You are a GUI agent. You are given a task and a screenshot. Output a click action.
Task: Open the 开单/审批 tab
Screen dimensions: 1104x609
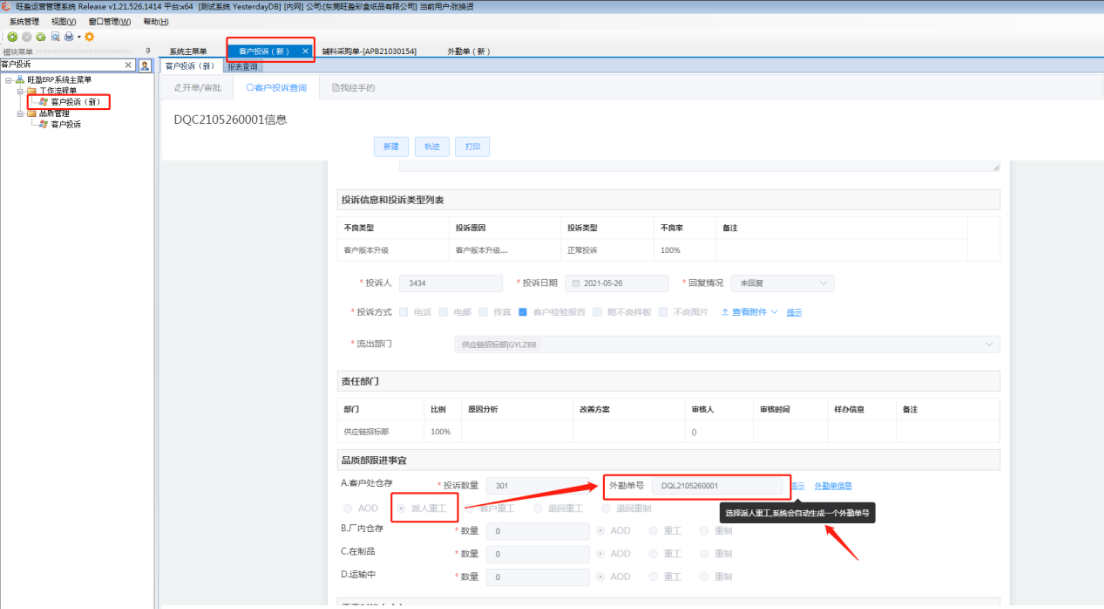coord(198,88)
